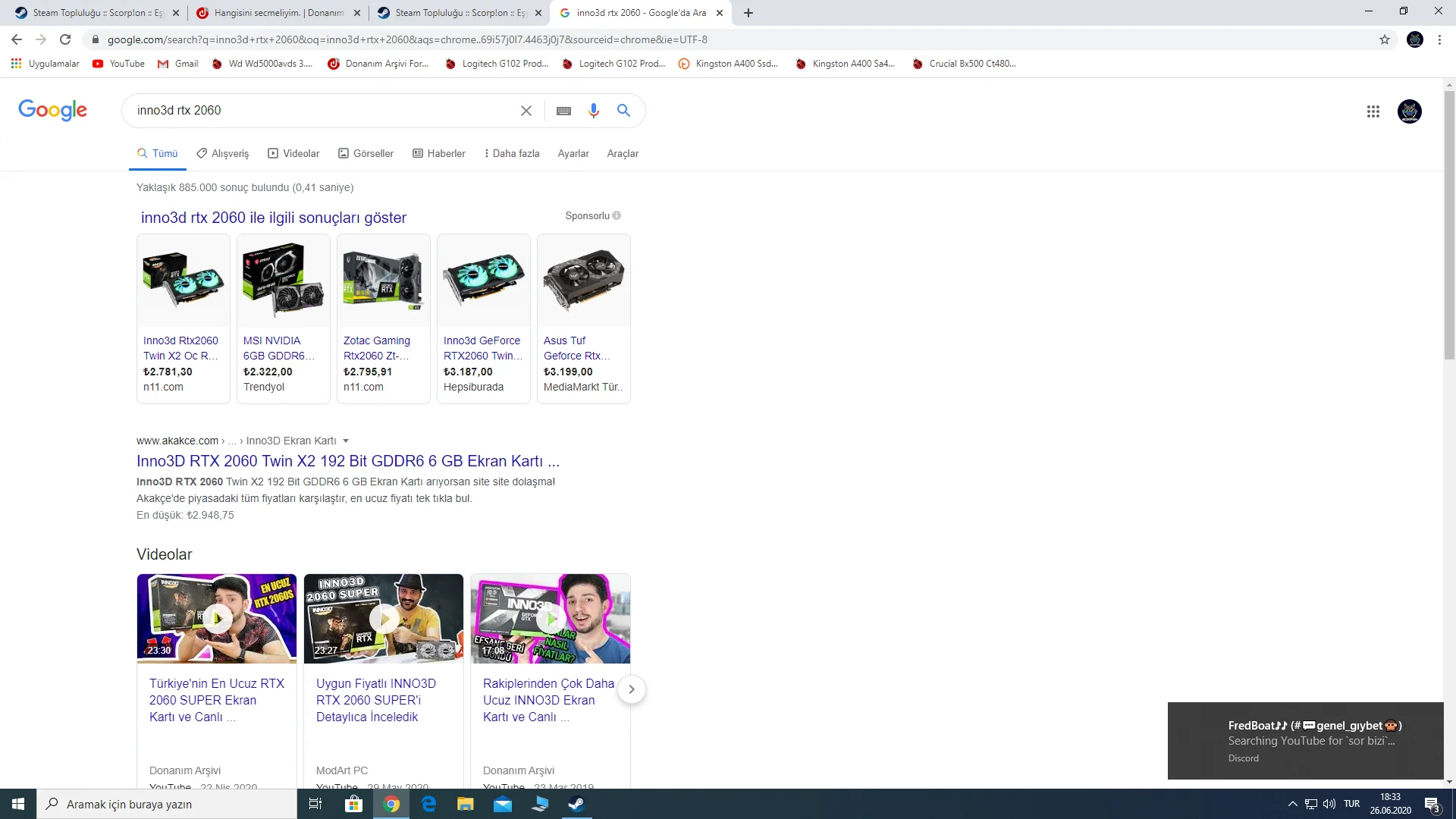Open the Inno3d GeForce RTX2060 Twin Hepsiburada listing

point(484,318)
